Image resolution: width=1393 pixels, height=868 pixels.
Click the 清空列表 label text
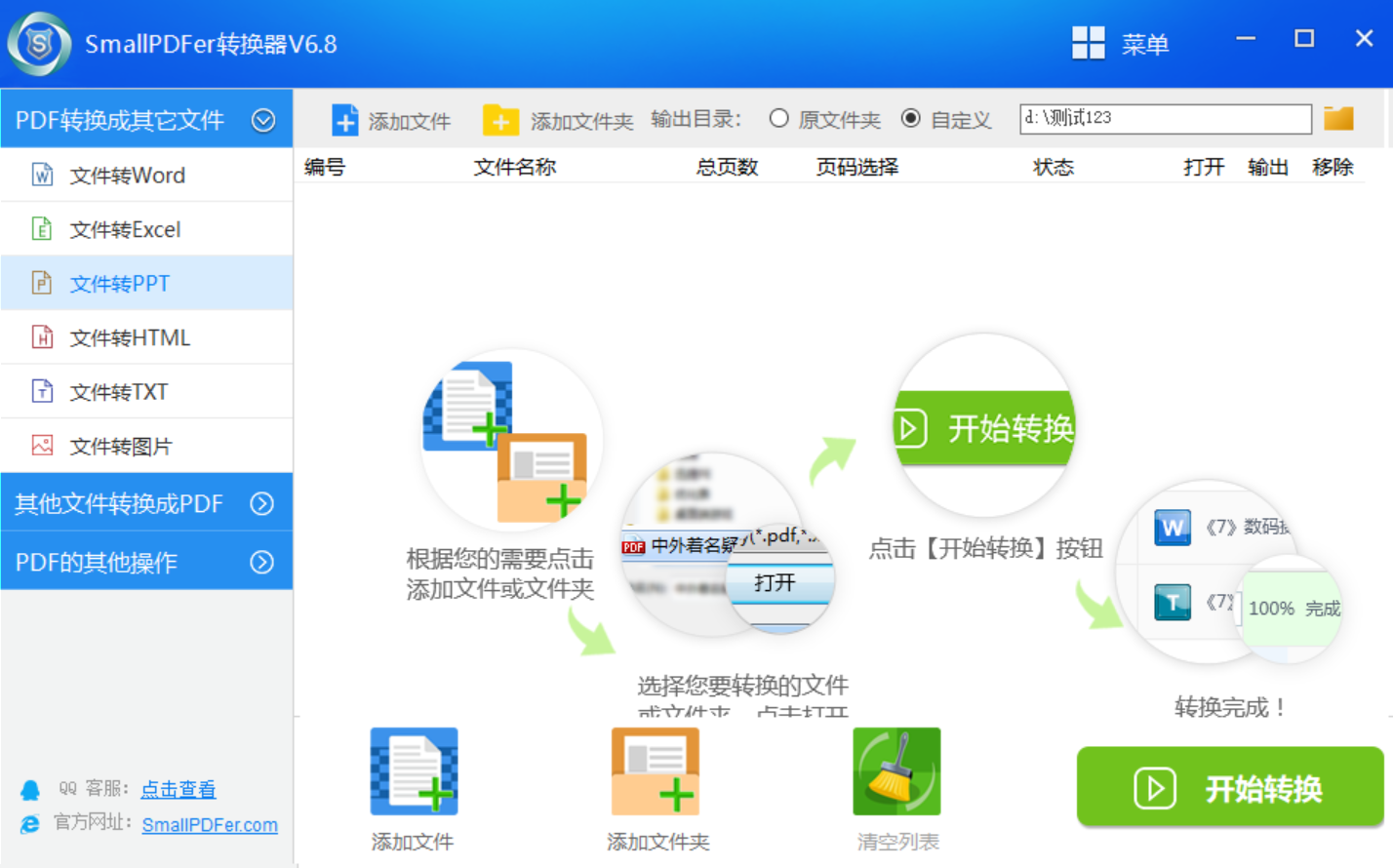(x=897, y=842)
